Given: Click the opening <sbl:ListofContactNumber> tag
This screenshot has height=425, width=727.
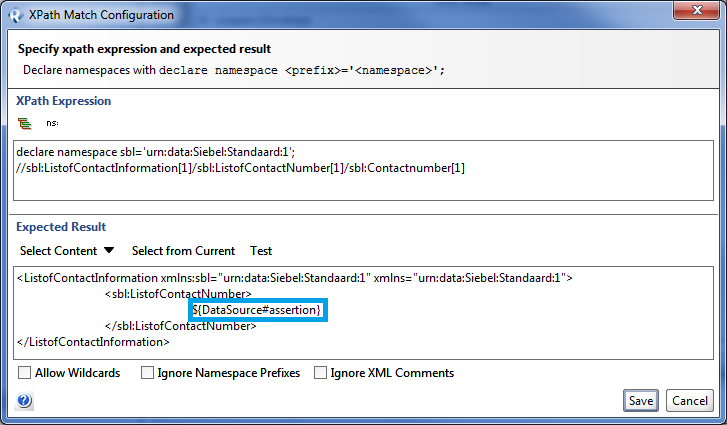Looking at the screenshot, I should pyautogui.click(x=177, y=294).
